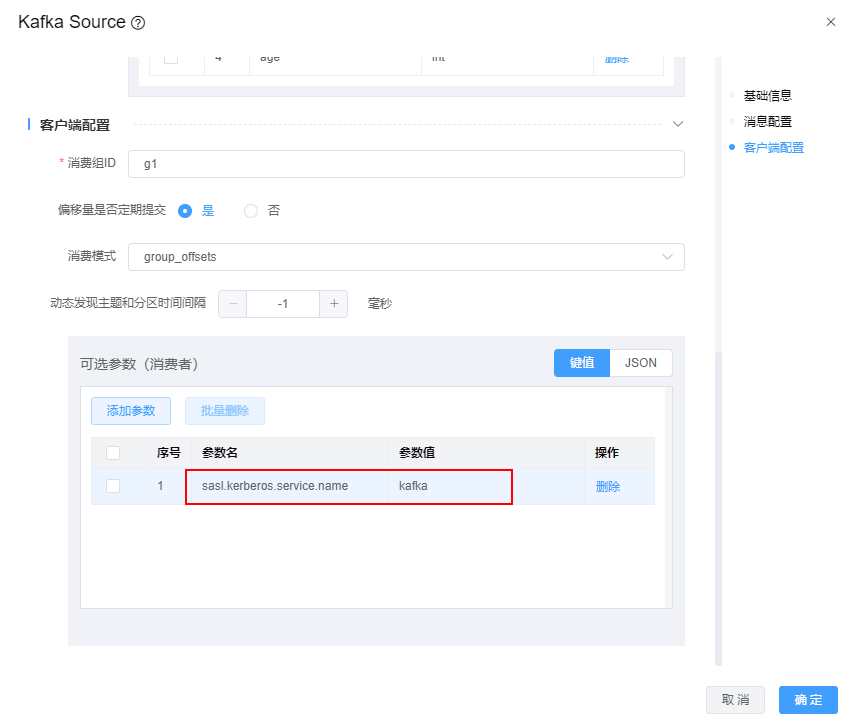The image size is (853, 726).
Task: Click the help icon beside Kafka Source
Action: click(138, 23)
